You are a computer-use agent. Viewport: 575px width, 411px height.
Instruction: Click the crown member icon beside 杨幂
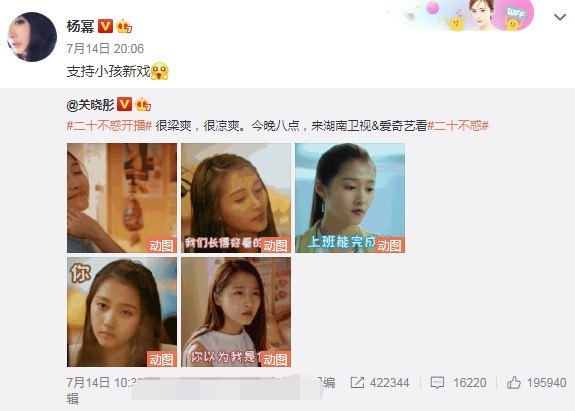(124, 26)
